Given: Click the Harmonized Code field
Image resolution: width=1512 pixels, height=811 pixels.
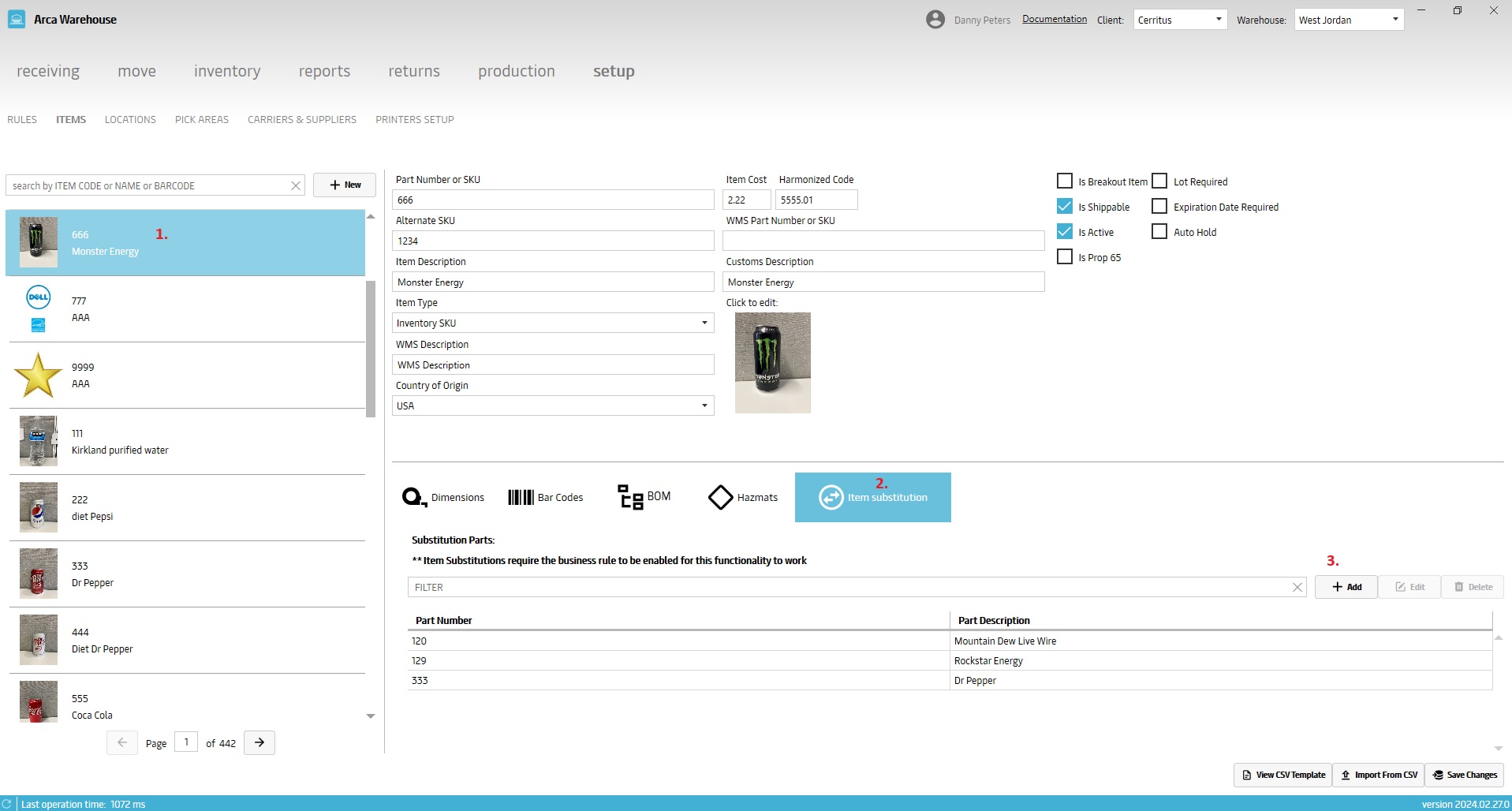Looking at the screenshot, I should pos(816,200).
